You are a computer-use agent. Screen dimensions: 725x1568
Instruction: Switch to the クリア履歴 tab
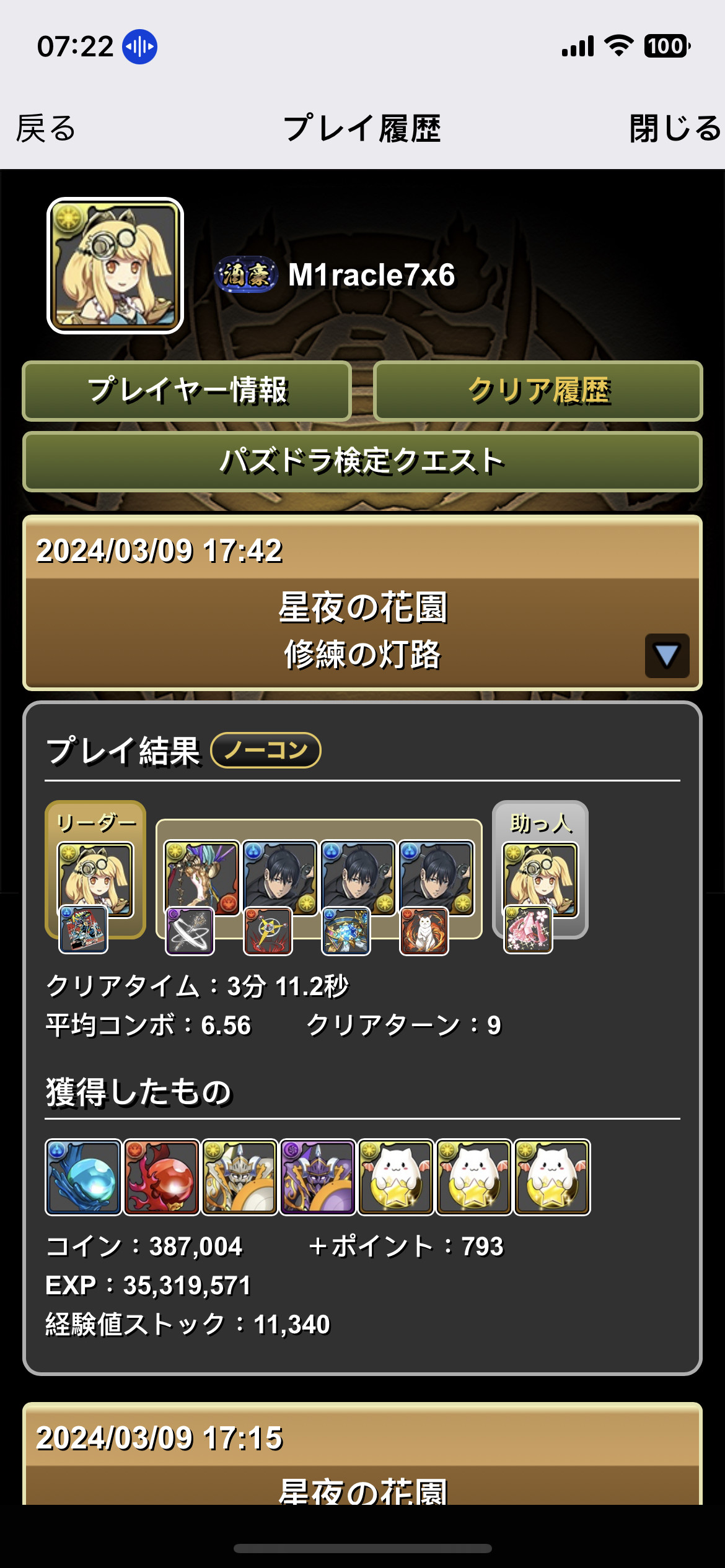click(x=538, y=391)
